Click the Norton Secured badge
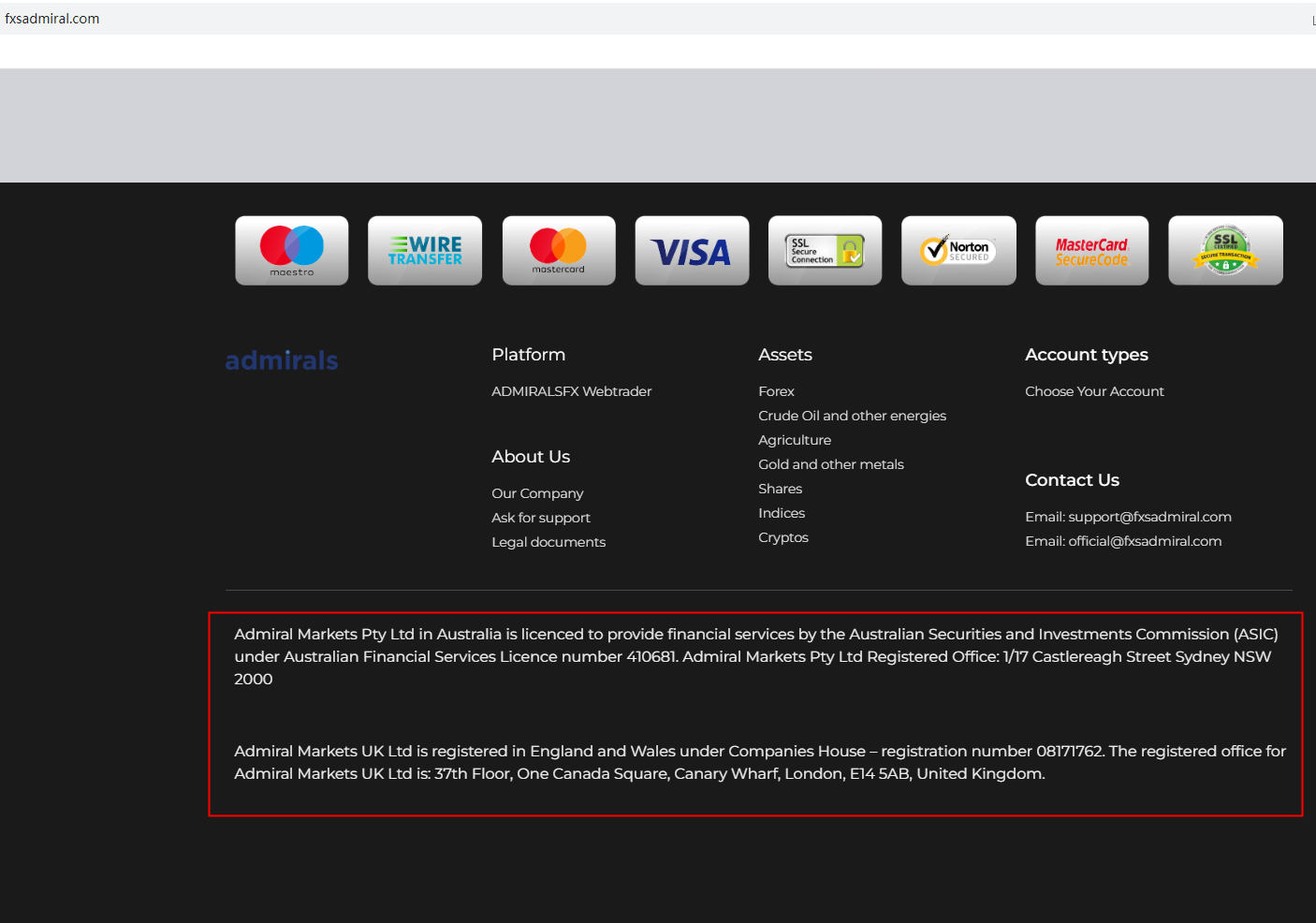The width and height of the screenshot is (1316, 923). coord(958,251)
